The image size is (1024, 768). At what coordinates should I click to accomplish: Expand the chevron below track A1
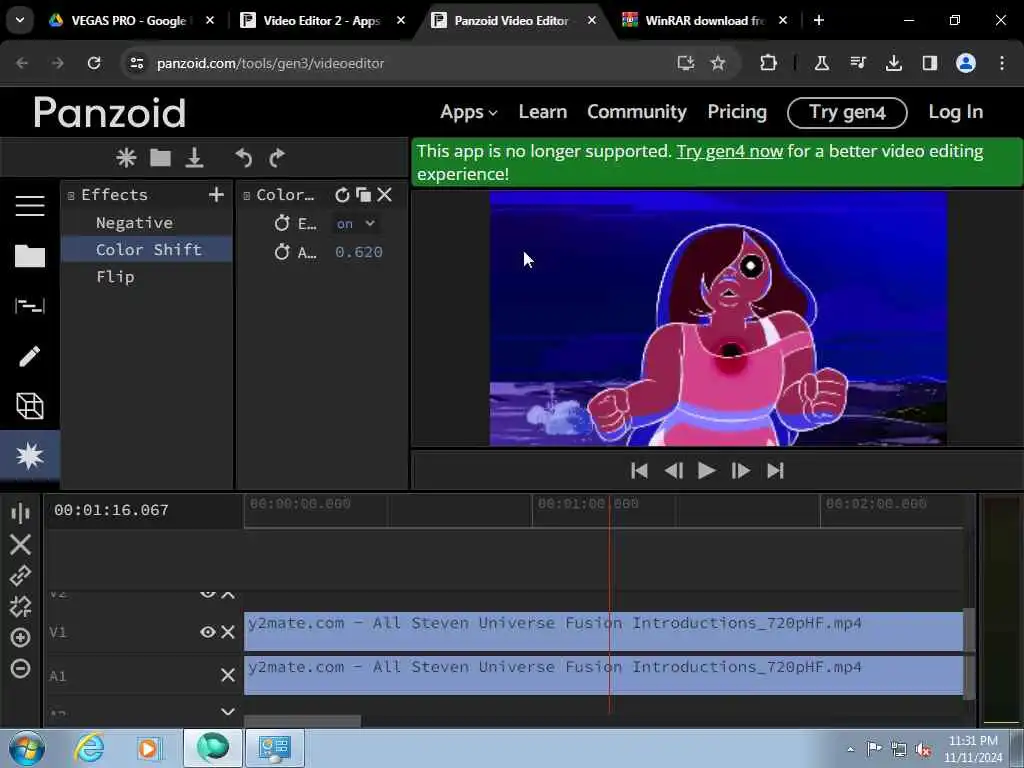(228, 711)
